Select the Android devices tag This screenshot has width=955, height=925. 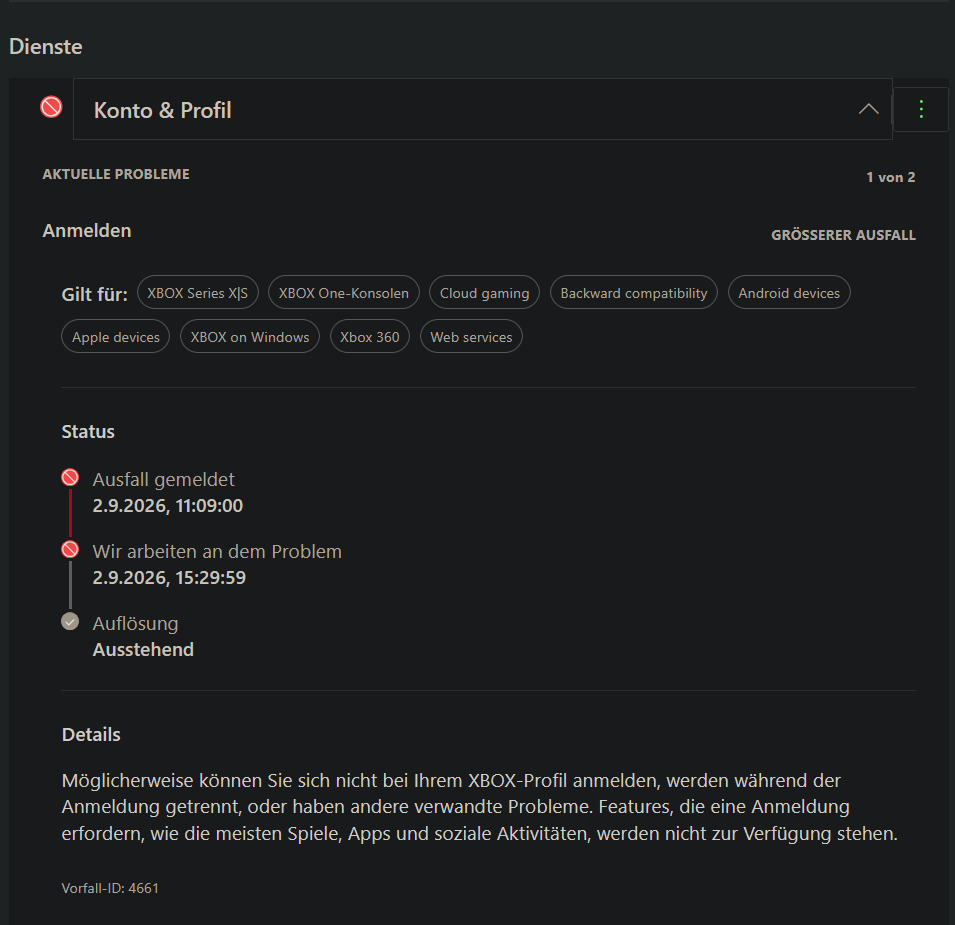click(789, 293)
